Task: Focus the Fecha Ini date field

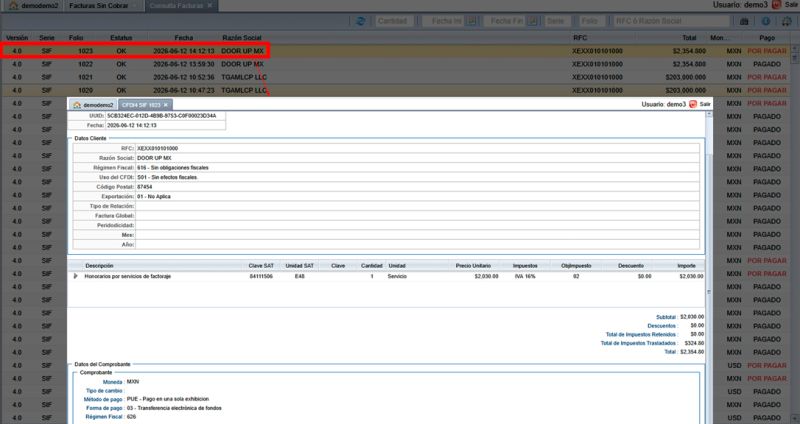Action: pyautogui.click(x=444, y=21)
